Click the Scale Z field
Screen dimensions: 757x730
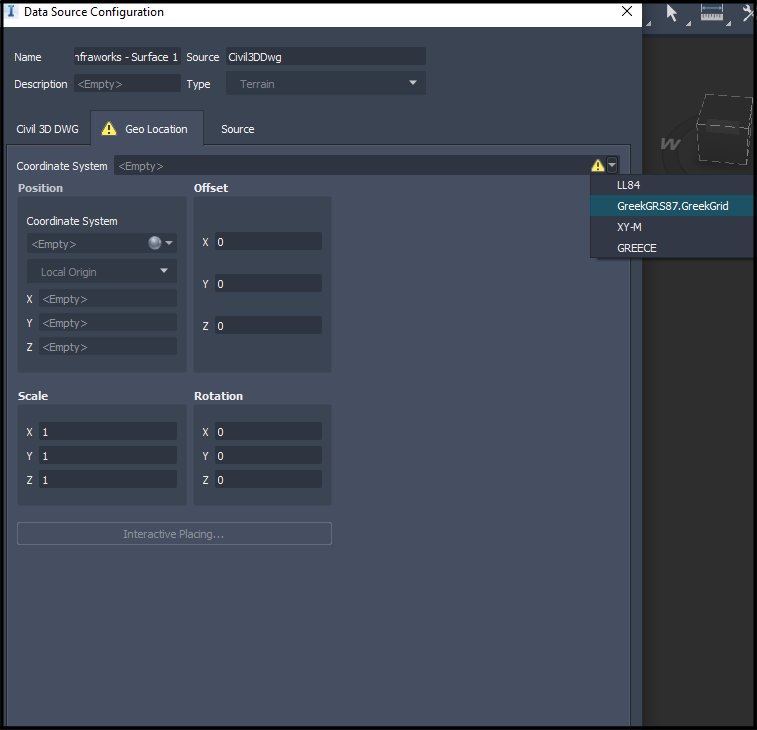click(x=108, y=479)
